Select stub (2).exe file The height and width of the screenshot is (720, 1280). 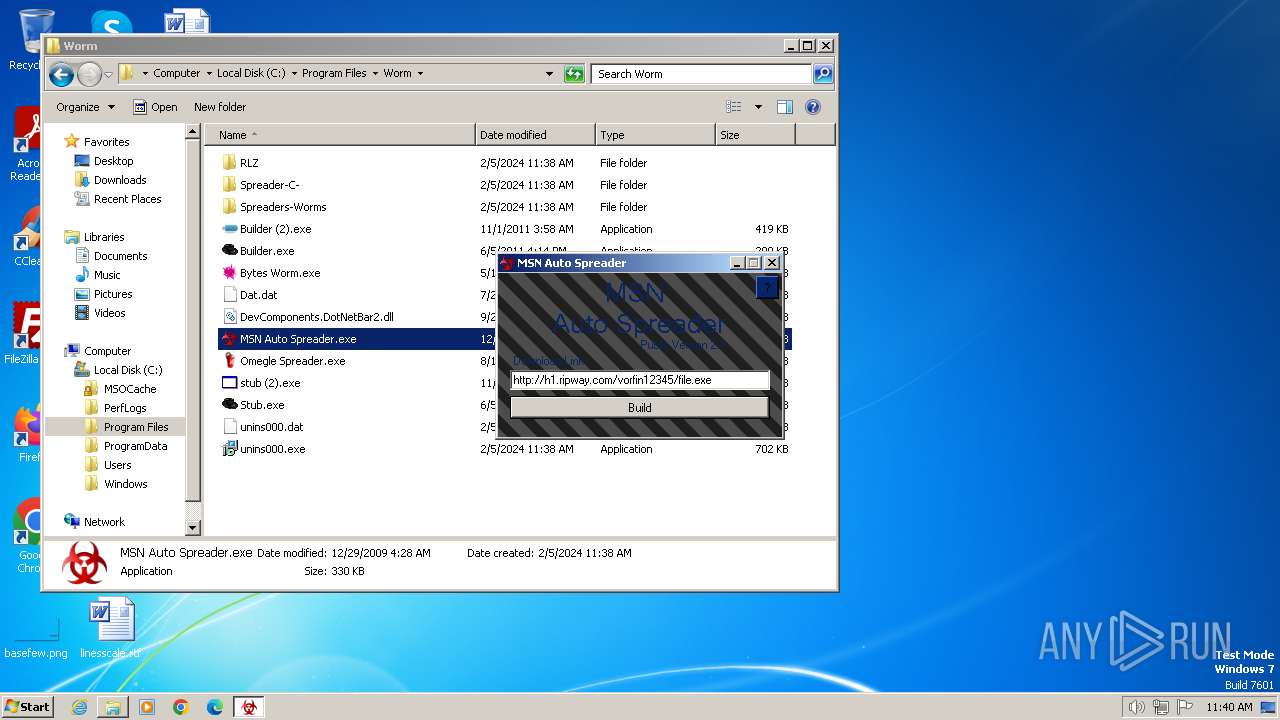point(270,383)
